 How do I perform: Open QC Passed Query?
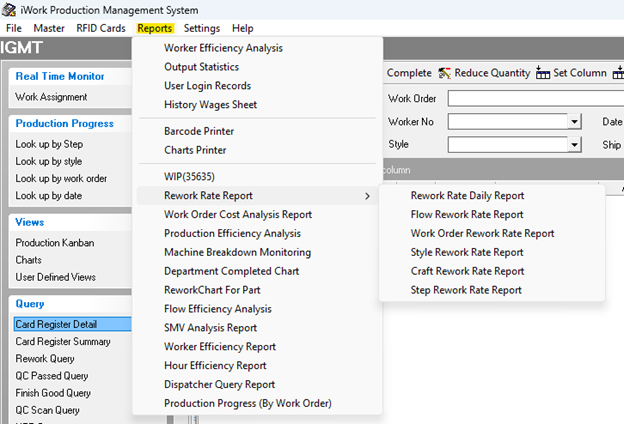click(52, 376)
